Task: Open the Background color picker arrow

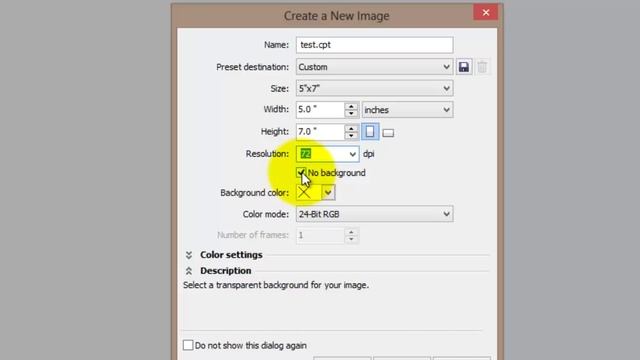Action: point(328,193)
